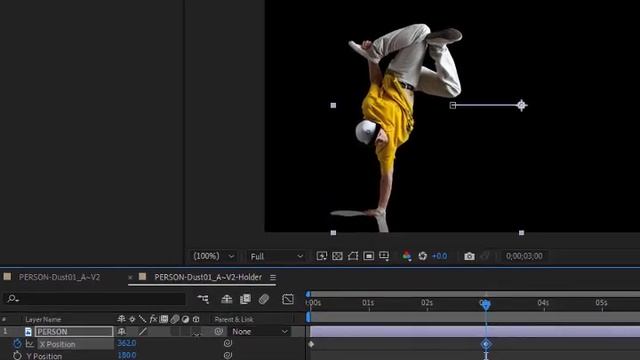Toggle the X Position stopwatch
640x360 pixels.
17,344
